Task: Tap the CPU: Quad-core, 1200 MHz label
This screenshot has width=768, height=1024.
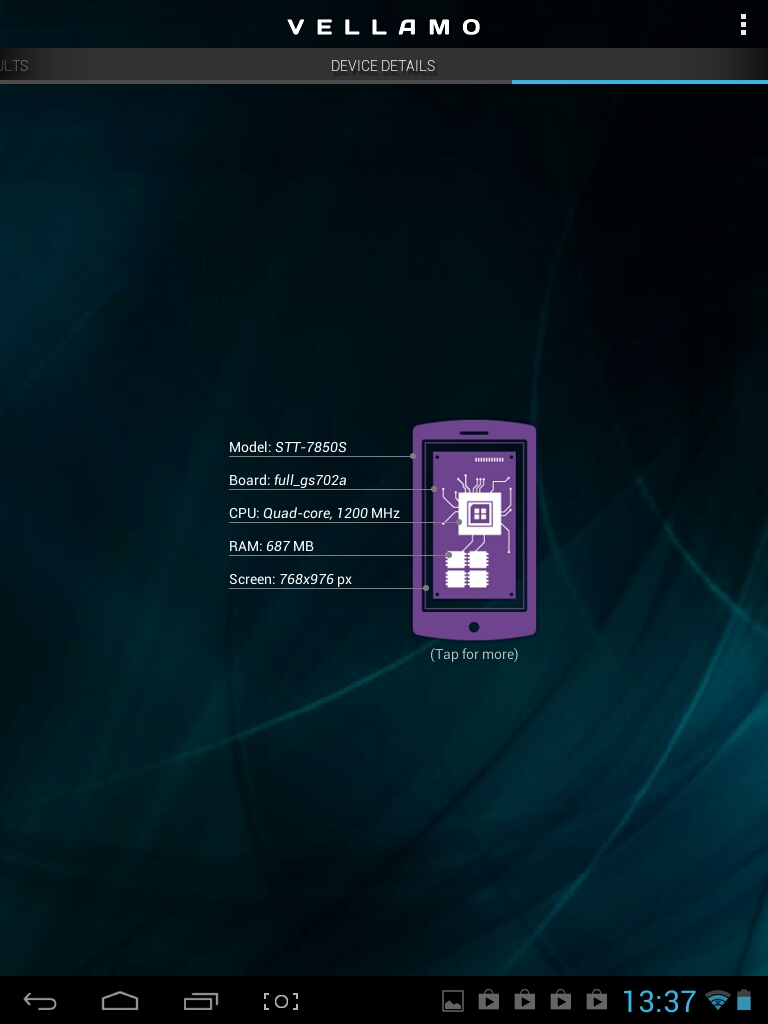Action: (x=314, y=514)
